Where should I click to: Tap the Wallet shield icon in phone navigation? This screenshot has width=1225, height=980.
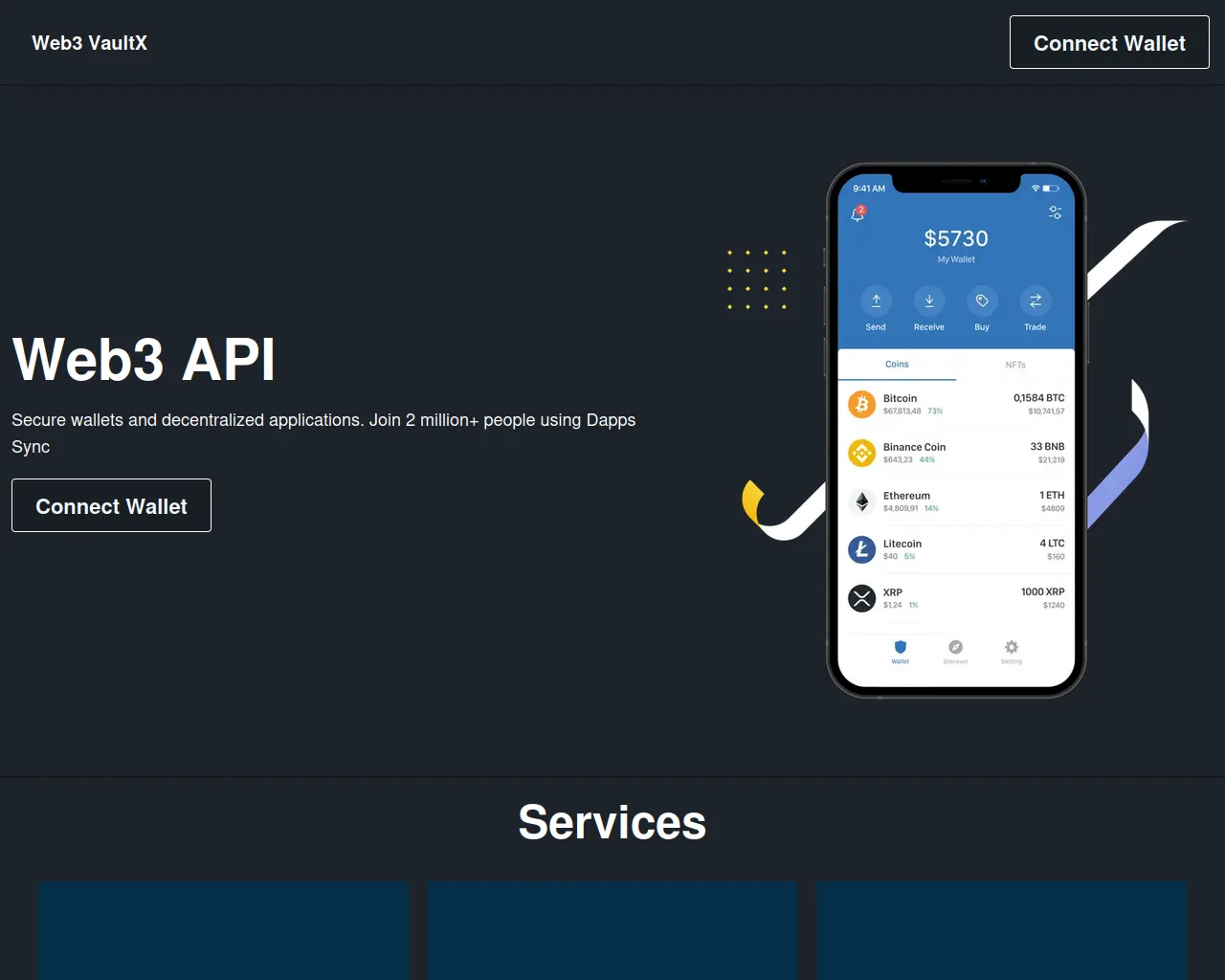tap(901, 647)
